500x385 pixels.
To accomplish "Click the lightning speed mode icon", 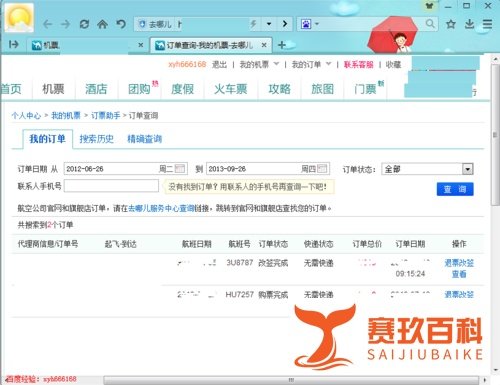I will click(x=254, y=24).
